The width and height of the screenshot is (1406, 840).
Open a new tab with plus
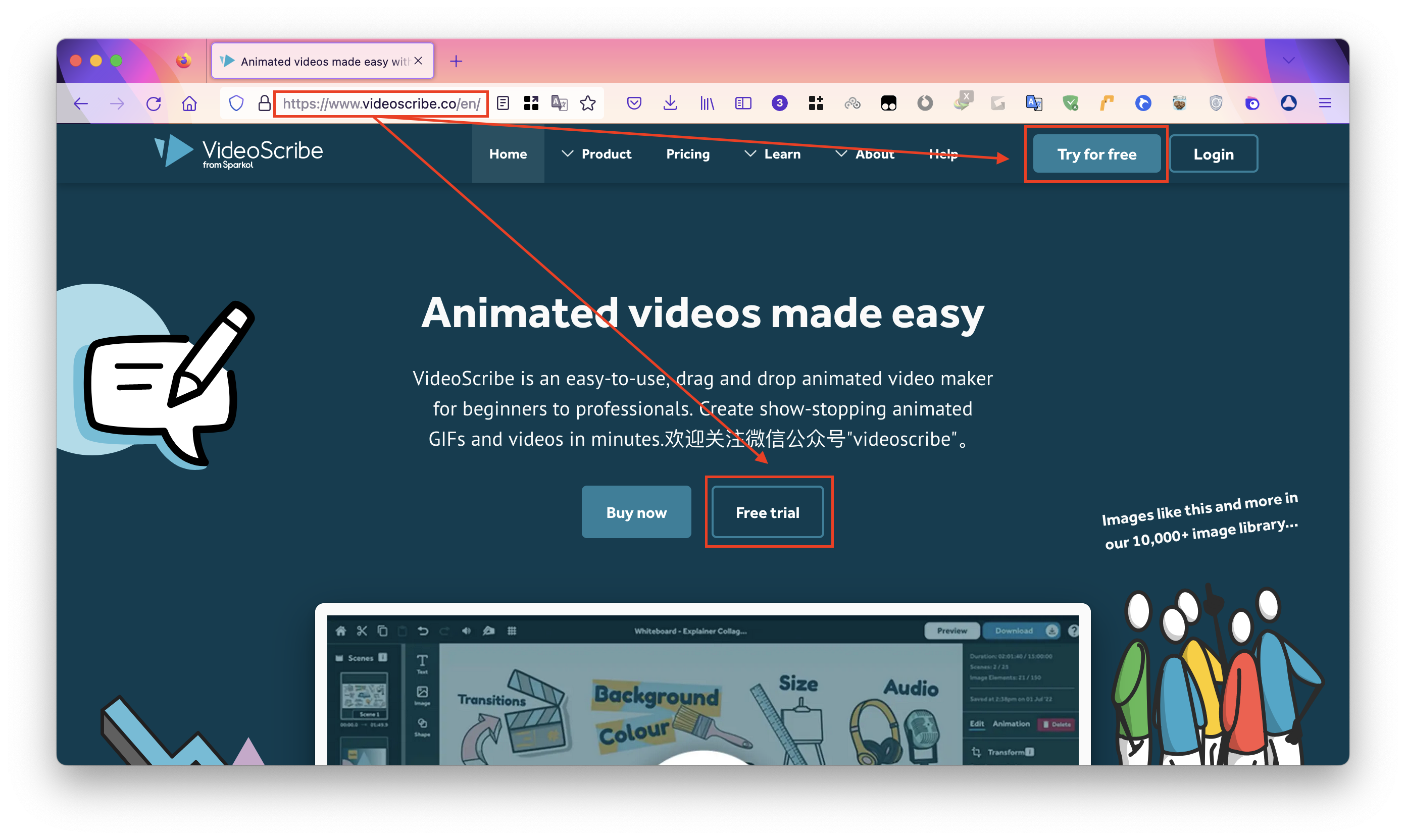click(x=456, y=61)
